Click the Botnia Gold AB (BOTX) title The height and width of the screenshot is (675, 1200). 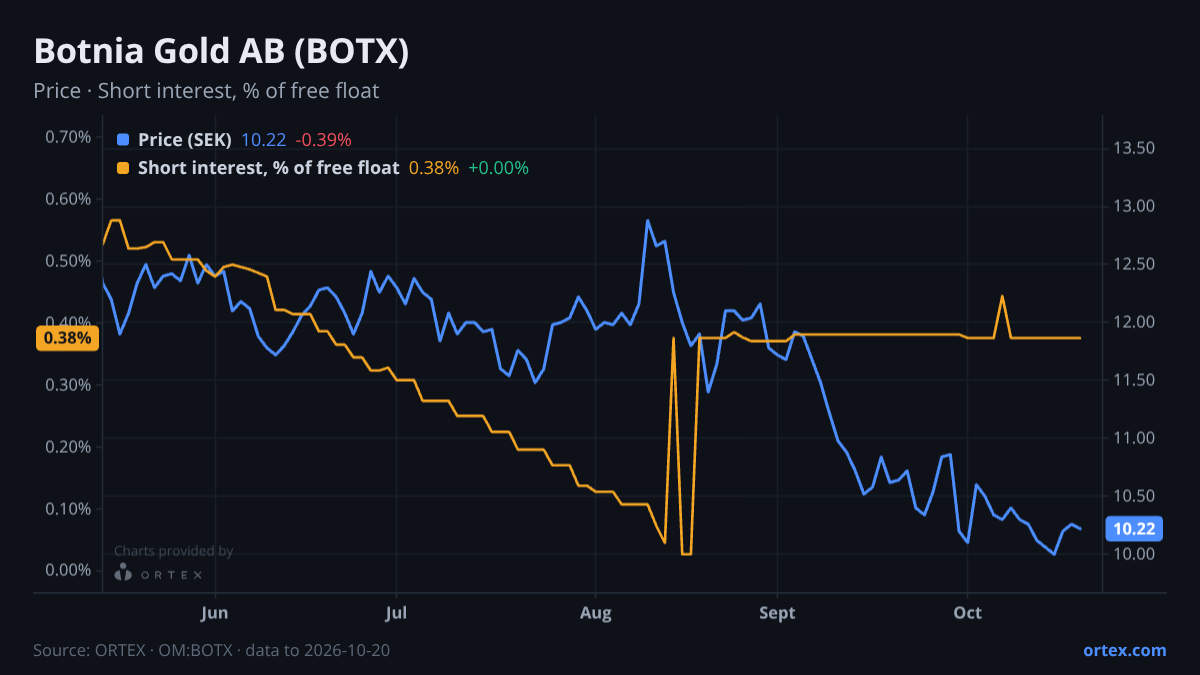tap(221, 52)
